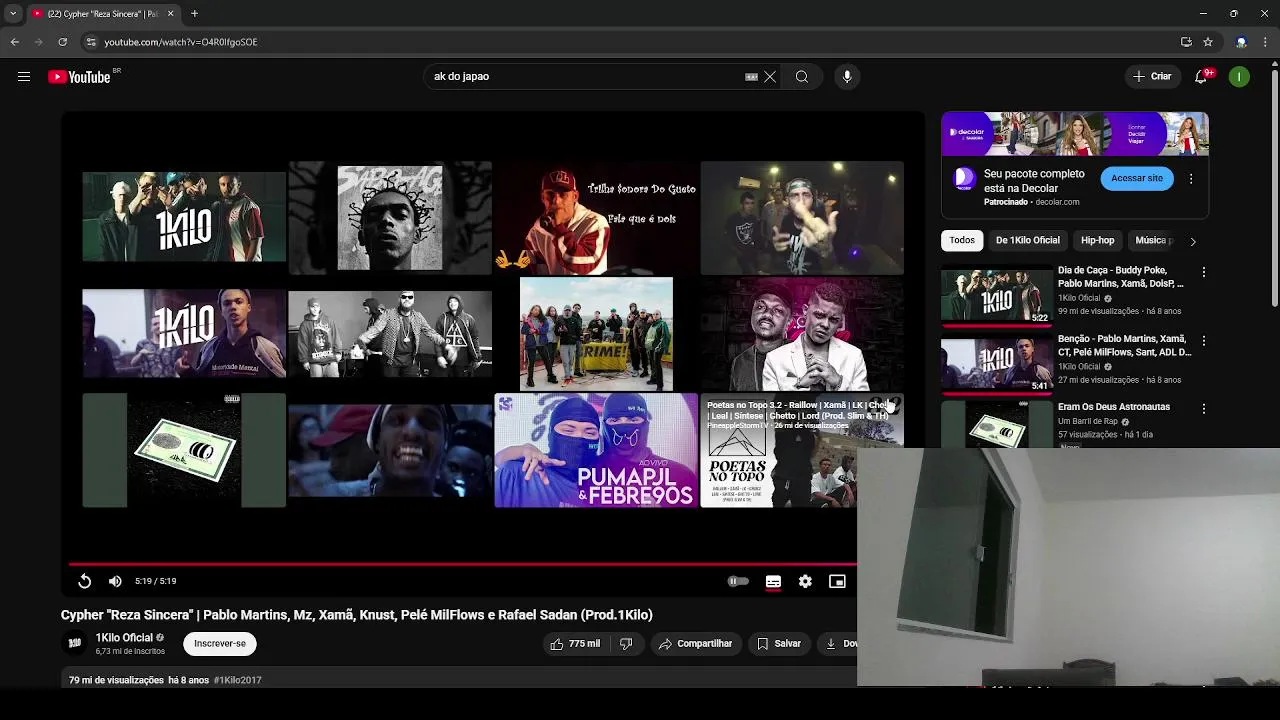Select the Música filter chip
The height and width of the screenshot is (720, 1280).
(x=1154, y=240)
